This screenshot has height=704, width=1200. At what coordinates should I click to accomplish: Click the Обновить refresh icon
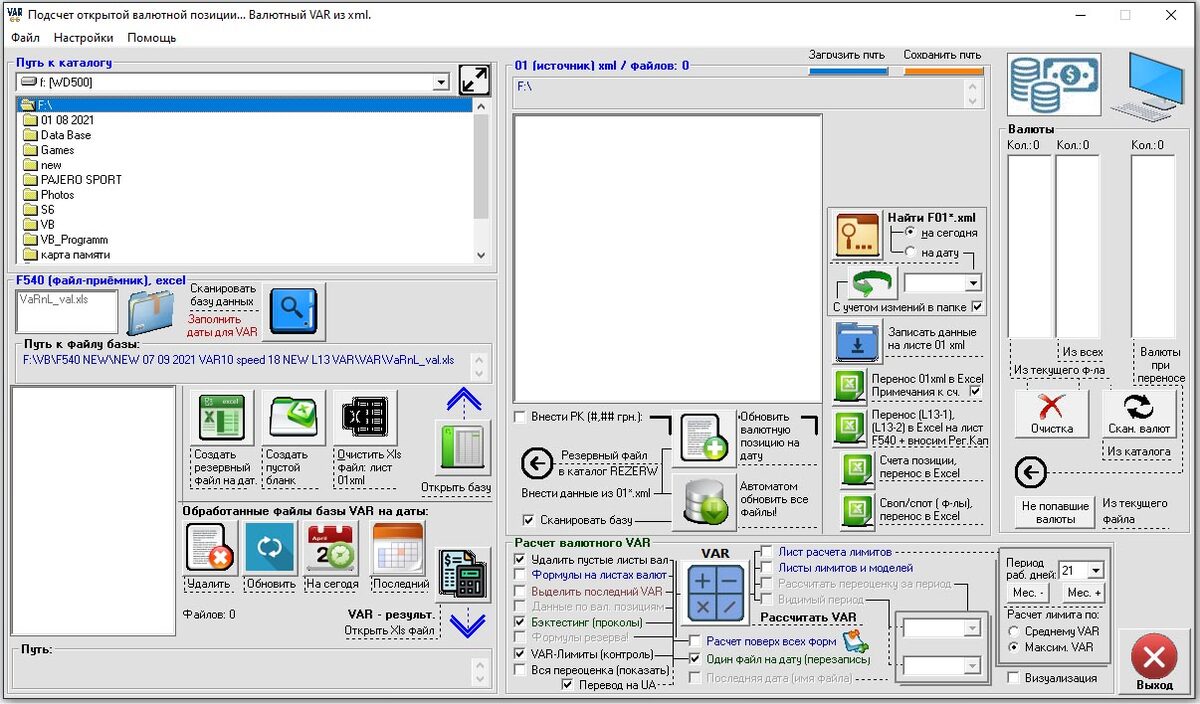(270, 548)
